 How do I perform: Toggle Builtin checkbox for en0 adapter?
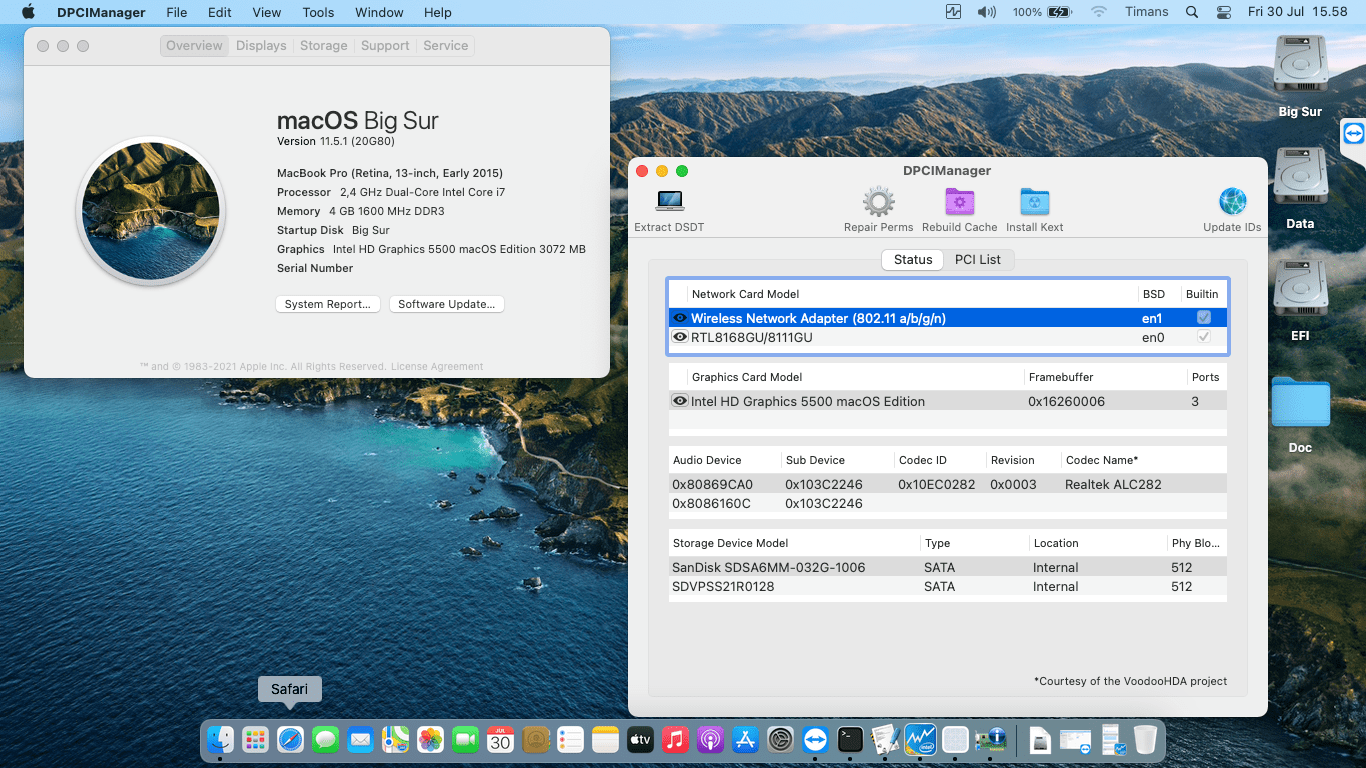click(1204, 337)
